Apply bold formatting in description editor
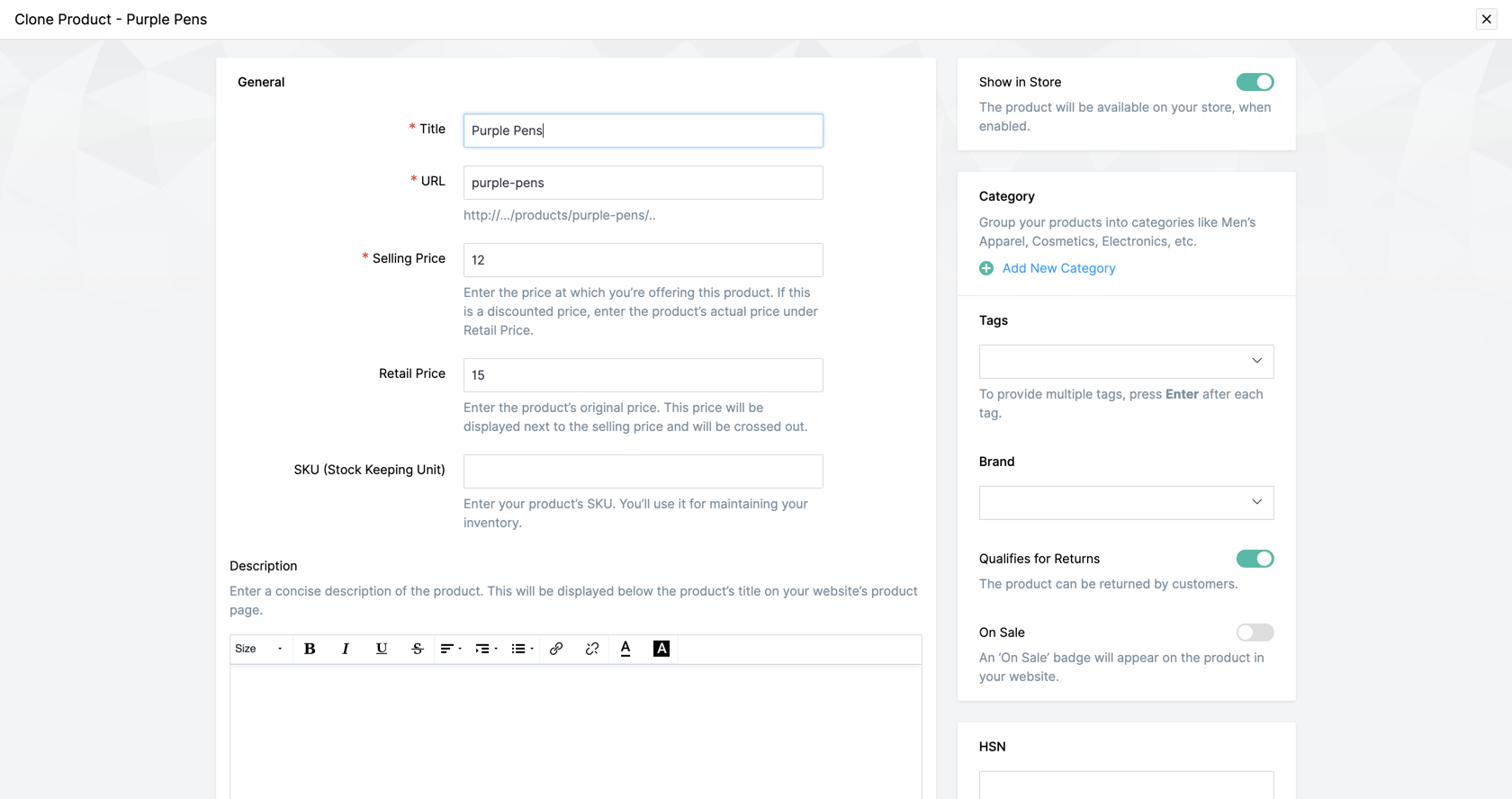Screen dimensions: 1512x799 (x=310, y=649)
